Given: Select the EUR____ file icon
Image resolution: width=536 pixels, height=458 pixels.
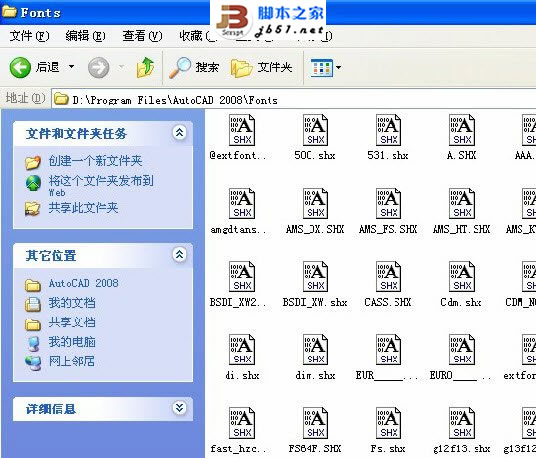Looking at the screenshot, I should 388,350.
